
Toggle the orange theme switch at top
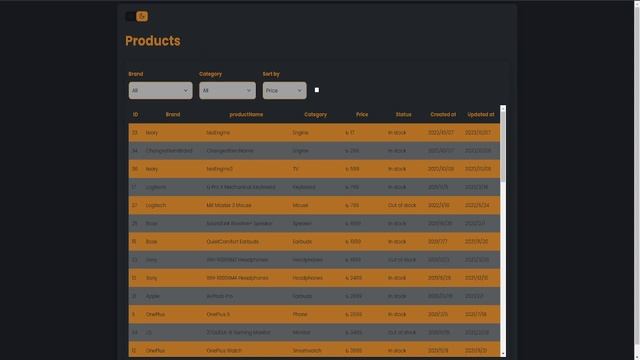(x=137, y=16)
